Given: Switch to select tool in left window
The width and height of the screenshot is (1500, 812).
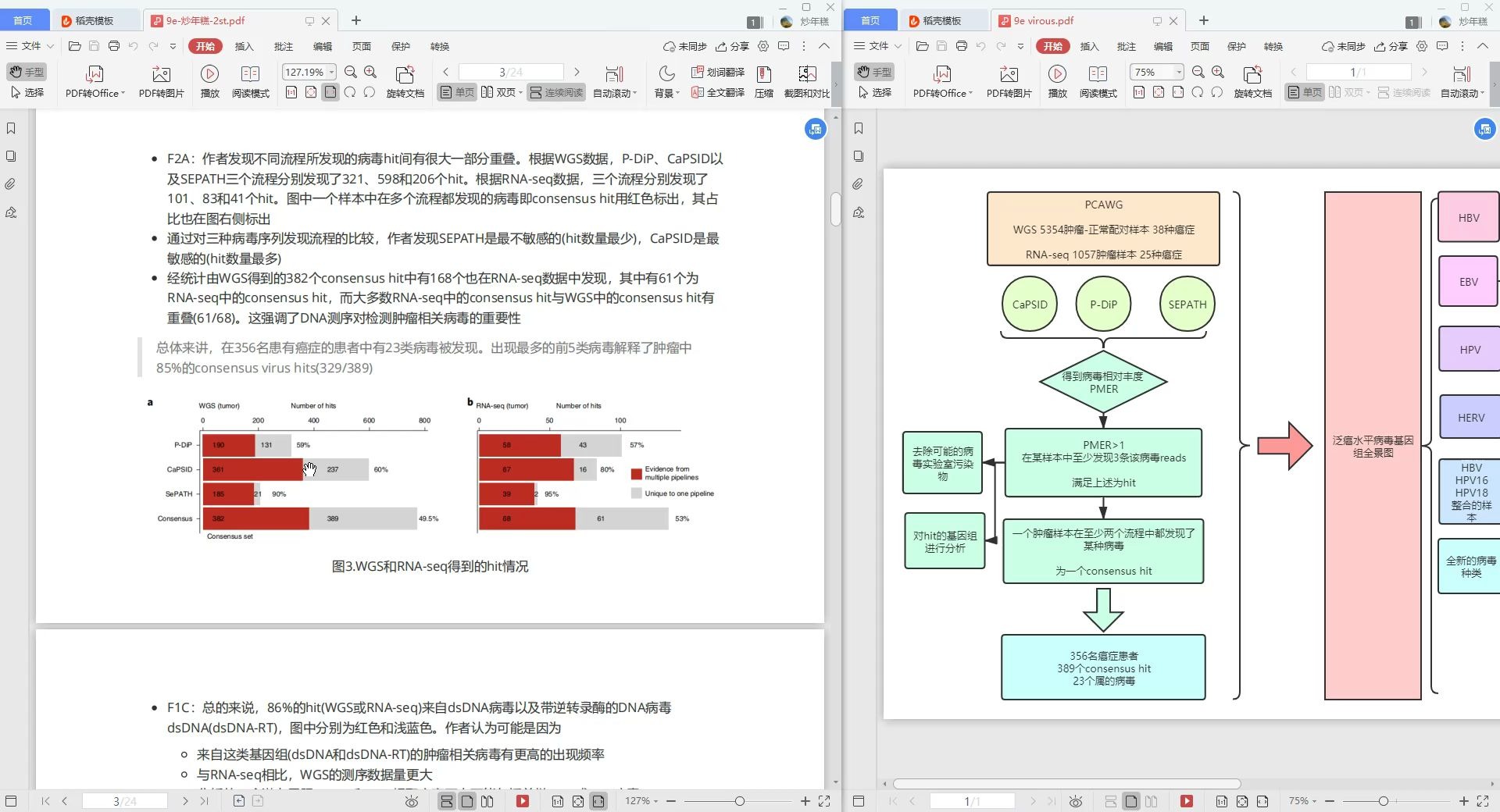Looking at the screenshot, I should (x=27, y=92).
